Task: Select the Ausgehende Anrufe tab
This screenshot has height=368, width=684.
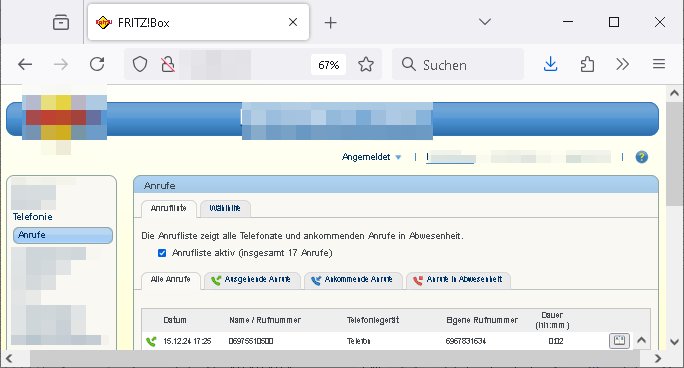Action: pyautogui.click(x=252, y=280)
